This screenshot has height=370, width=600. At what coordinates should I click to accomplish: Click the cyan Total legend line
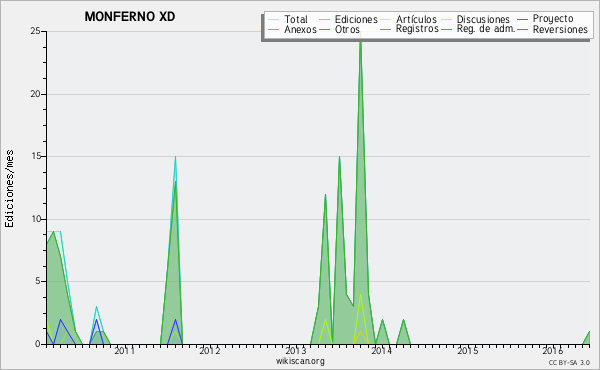point(274,19)
